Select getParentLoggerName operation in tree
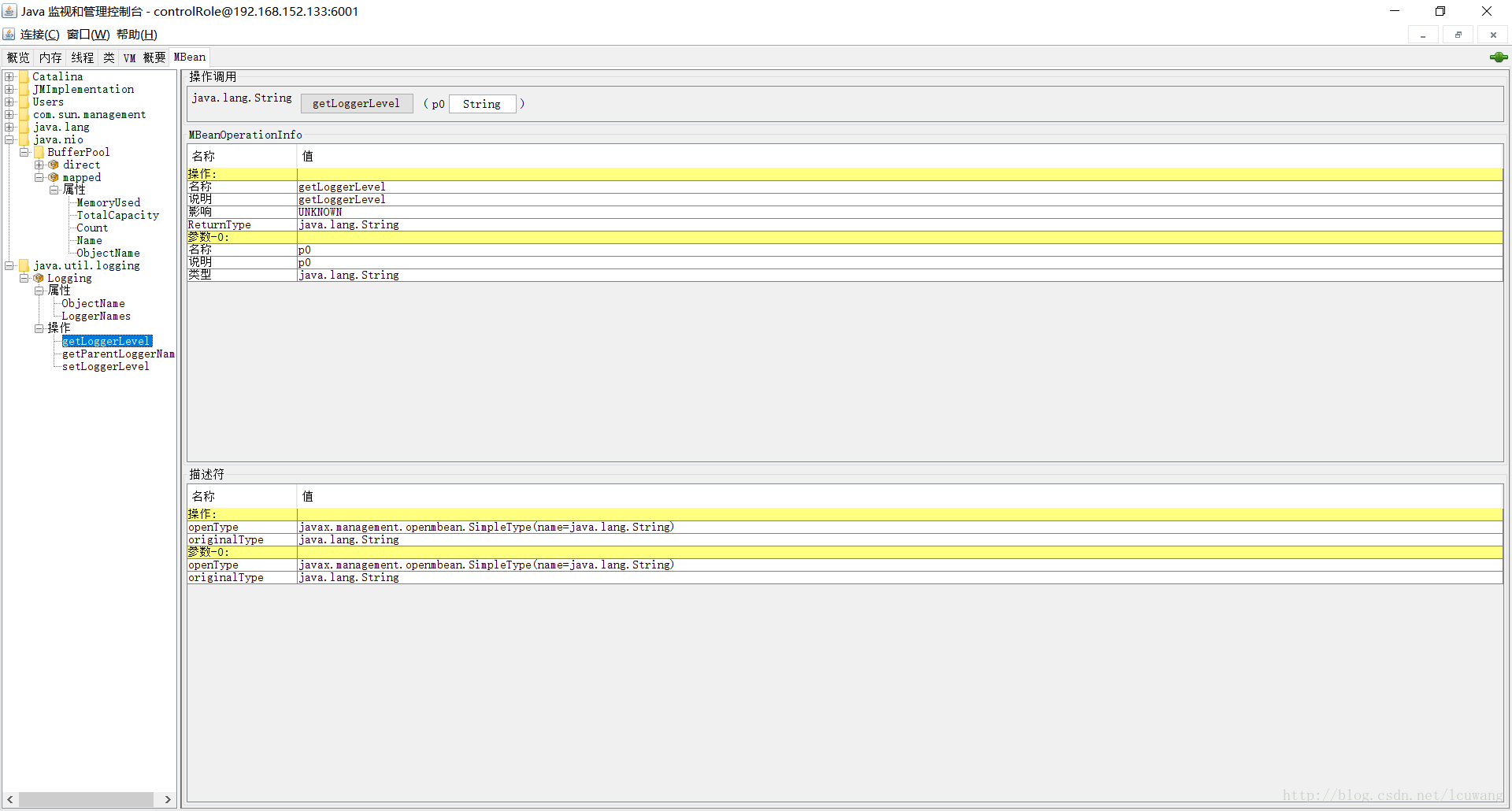Screen dimensions: 1512x811 click(x=119, y=354)
